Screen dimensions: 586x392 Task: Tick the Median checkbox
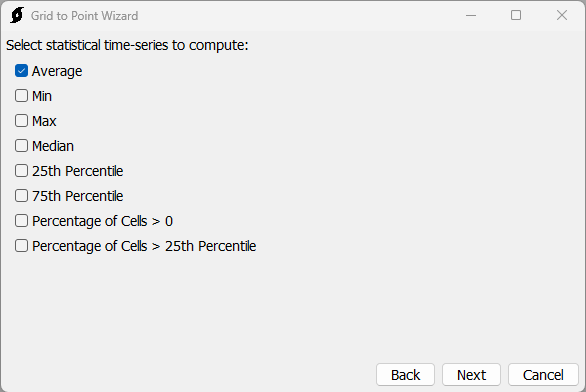21,146
